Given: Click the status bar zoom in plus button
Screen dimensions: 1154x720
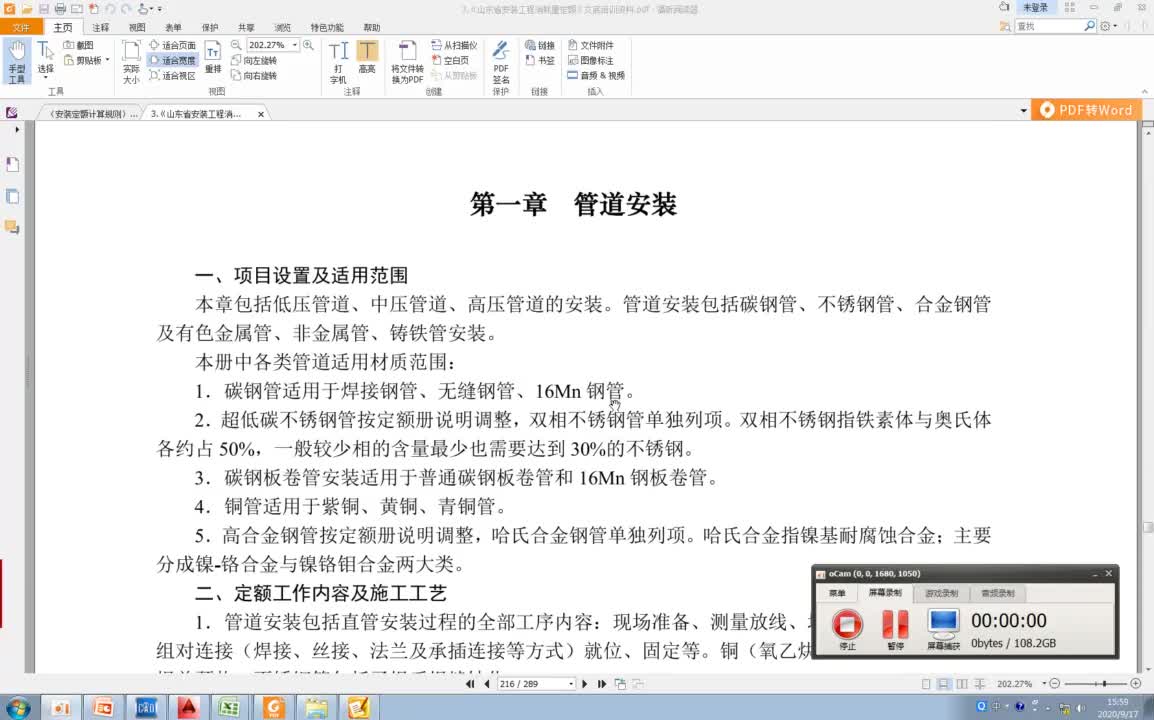Looking at the screenshot, I should (1136, 684).
